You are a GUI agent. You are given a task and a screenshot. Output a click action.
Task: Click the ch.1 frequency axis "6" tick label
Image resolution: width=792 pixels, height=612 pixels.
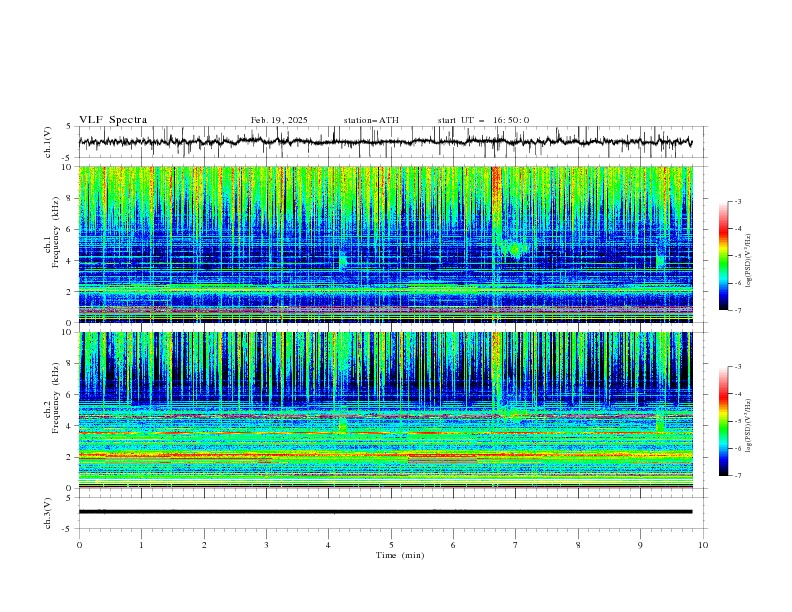[70, 229]
